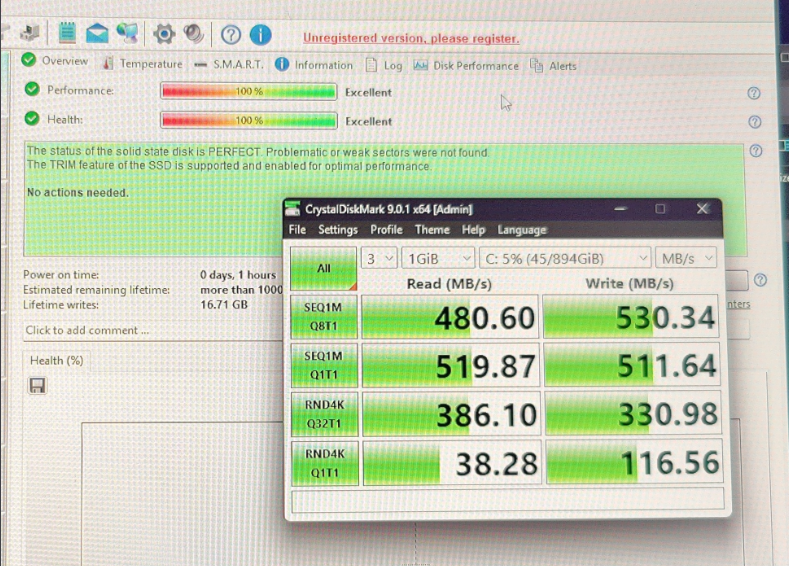
Task: Click the green check next to Performance
Action: click(32, 90)
